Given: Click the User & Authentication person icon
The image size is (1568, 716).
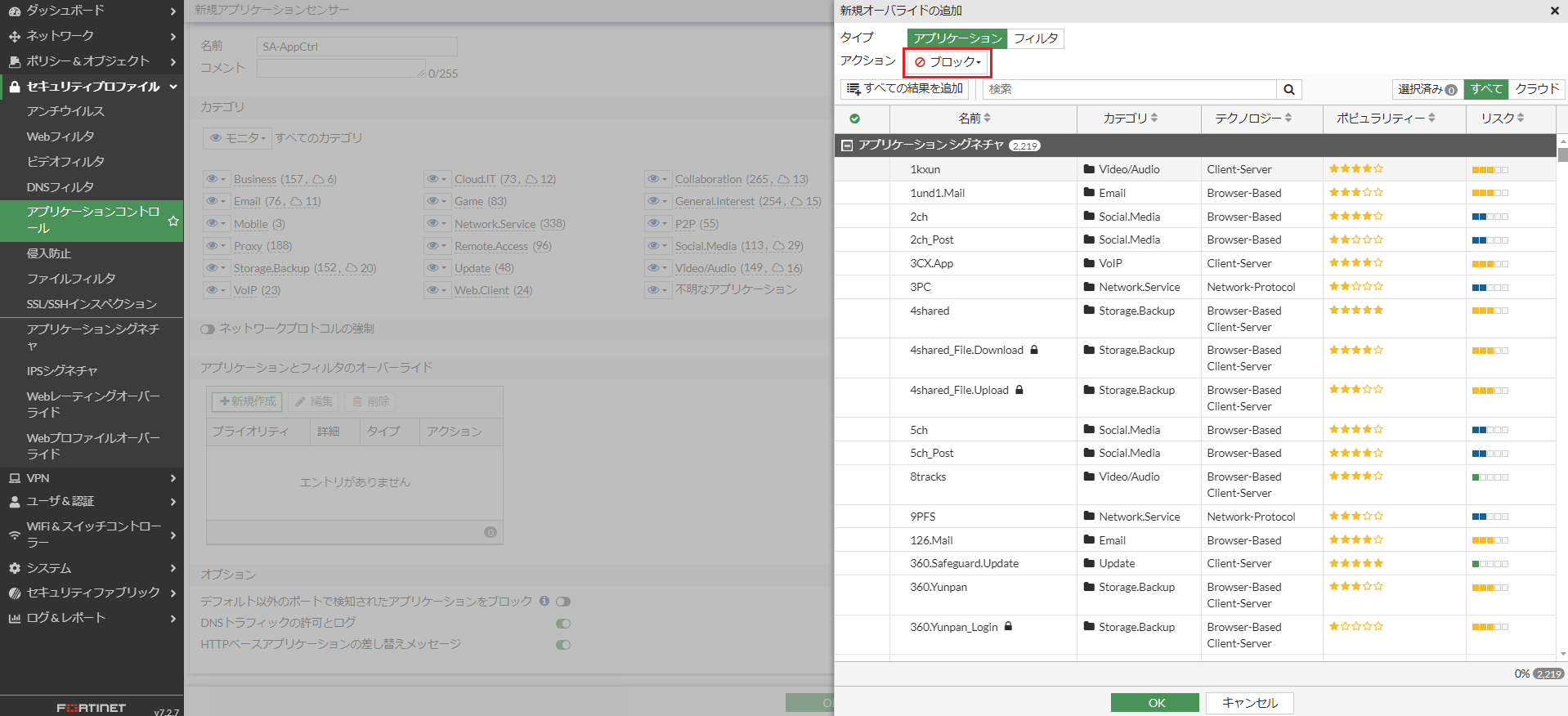Looking at the screenshot, I should (14, 502).
